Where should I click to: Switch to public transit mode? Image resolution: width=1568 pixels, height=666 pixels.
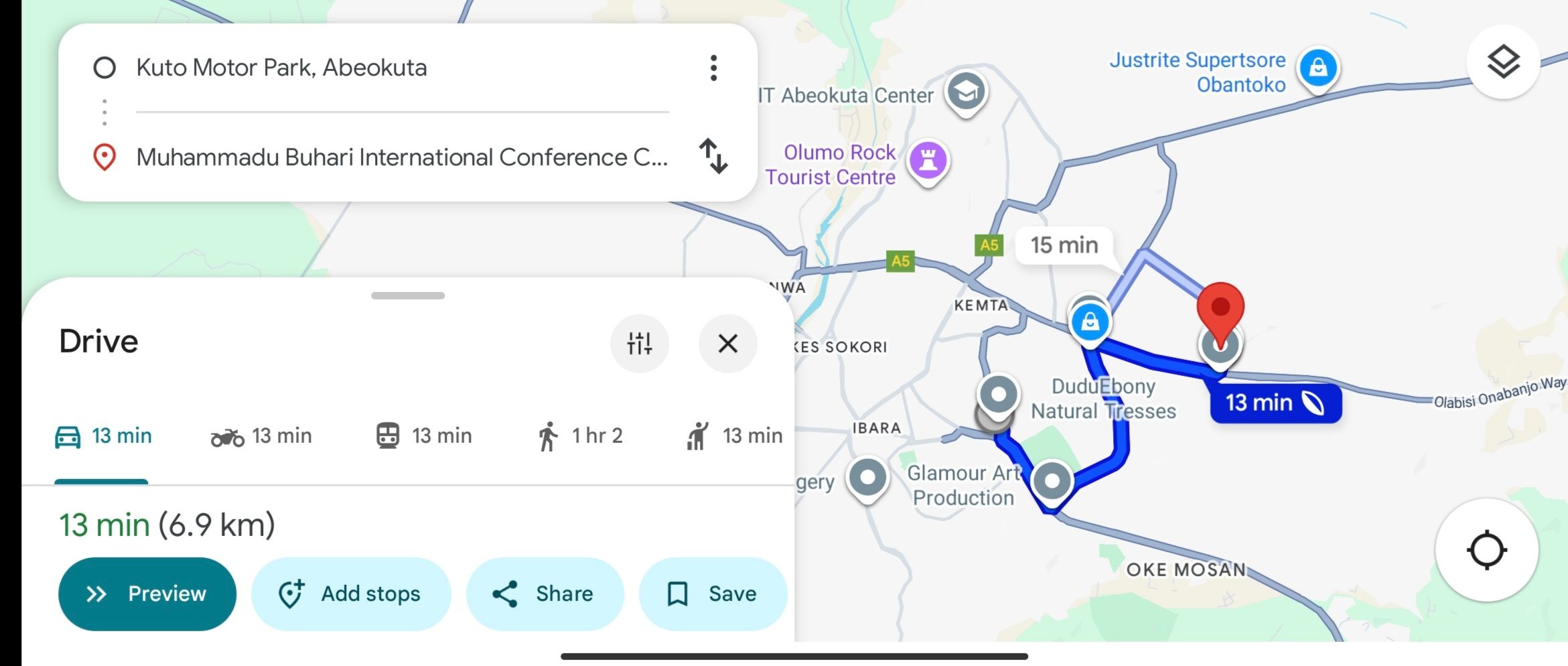(x=423, y=436)
